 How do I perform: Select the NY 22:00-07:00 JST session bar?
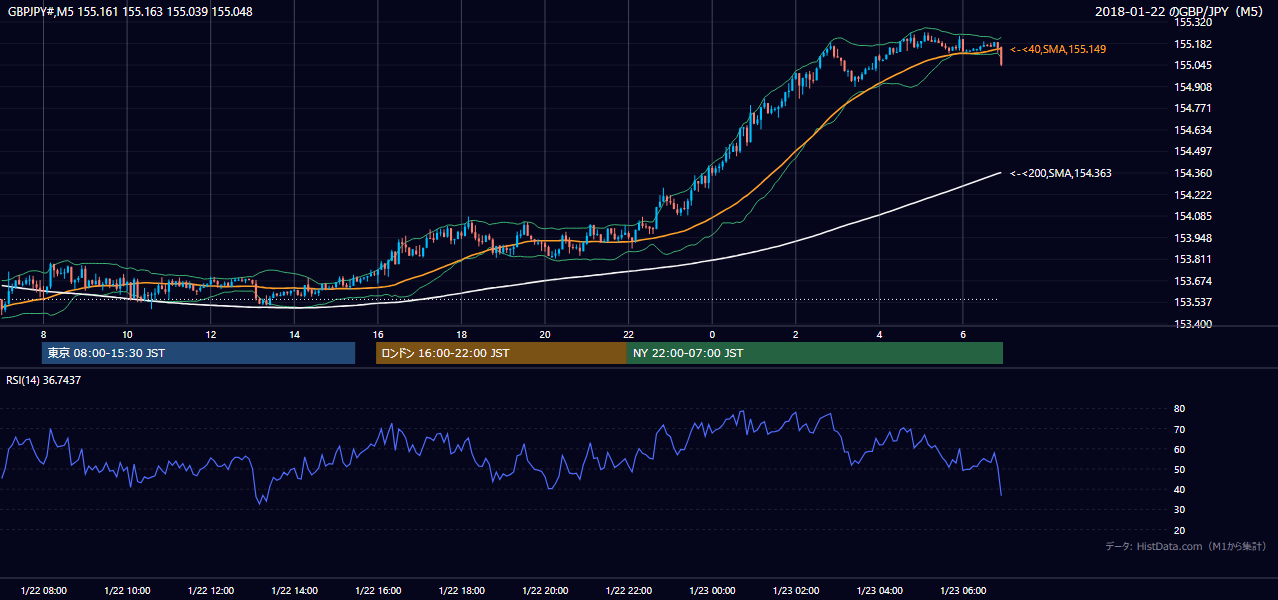(815, 353)
